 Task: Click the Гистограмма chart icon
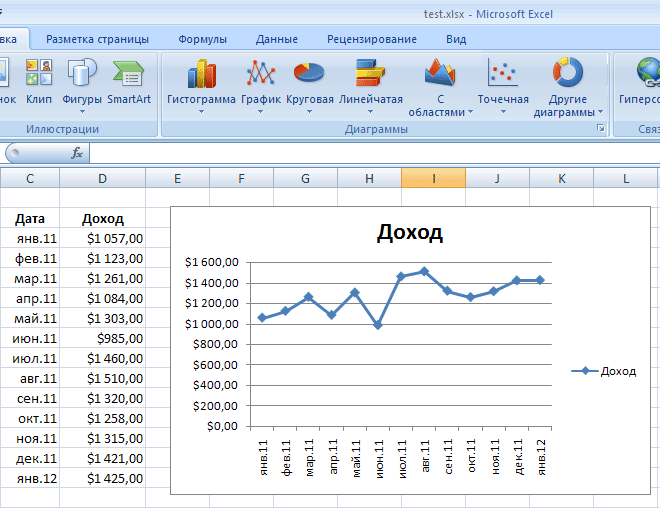click(x=202, y=74)
